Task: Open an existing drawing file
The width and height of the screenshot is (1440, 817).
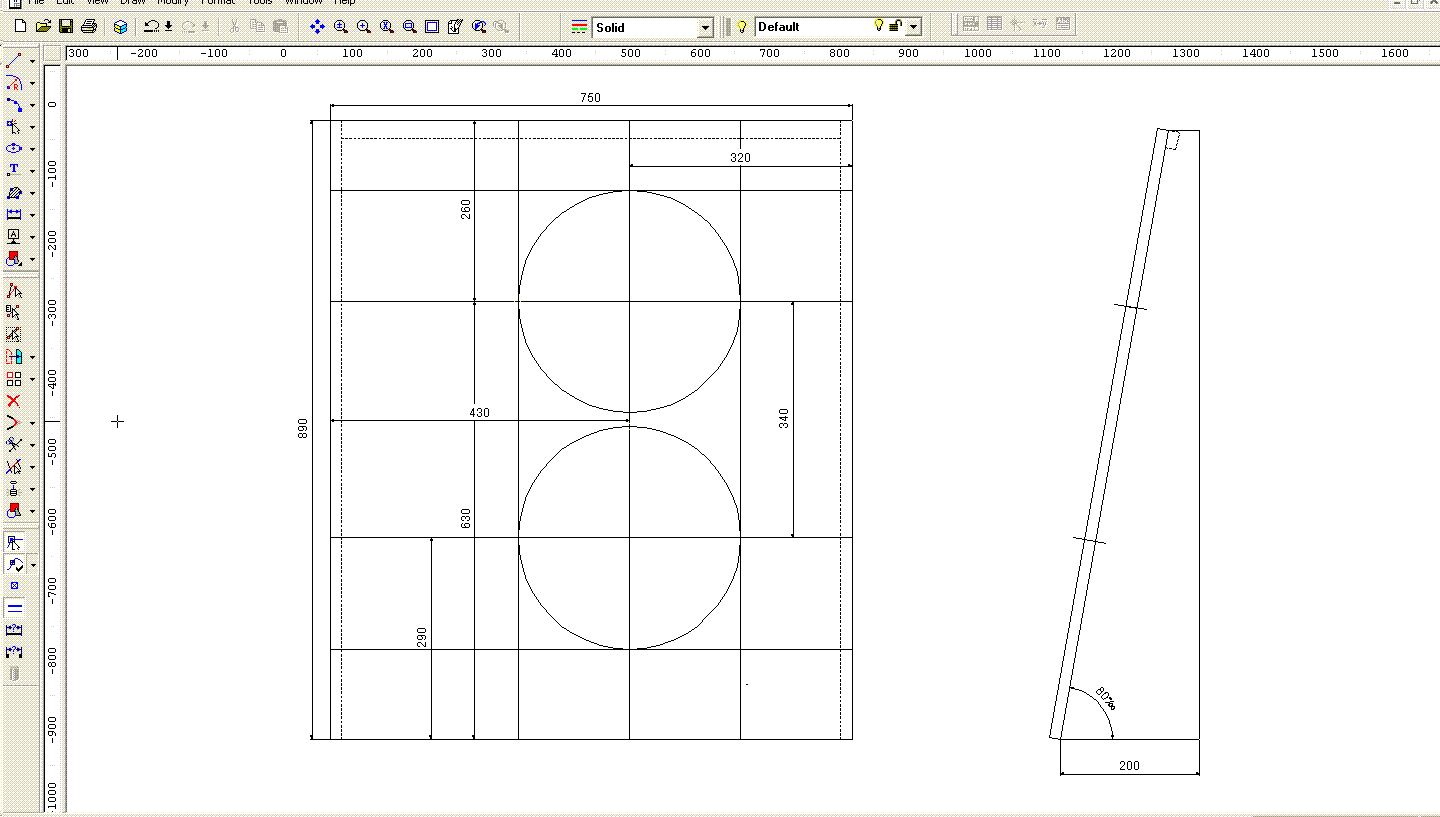Action: pos(43,27)
